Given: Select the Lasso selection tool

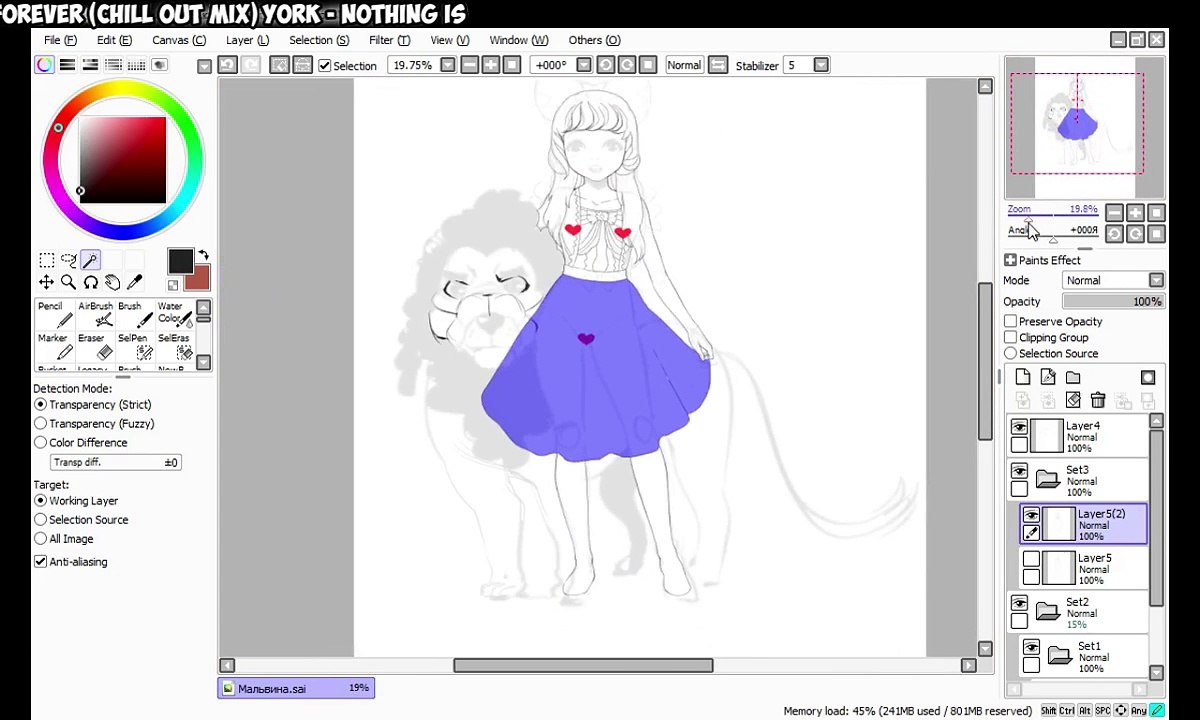Looking at the screenshot, I should coord(68,260).
